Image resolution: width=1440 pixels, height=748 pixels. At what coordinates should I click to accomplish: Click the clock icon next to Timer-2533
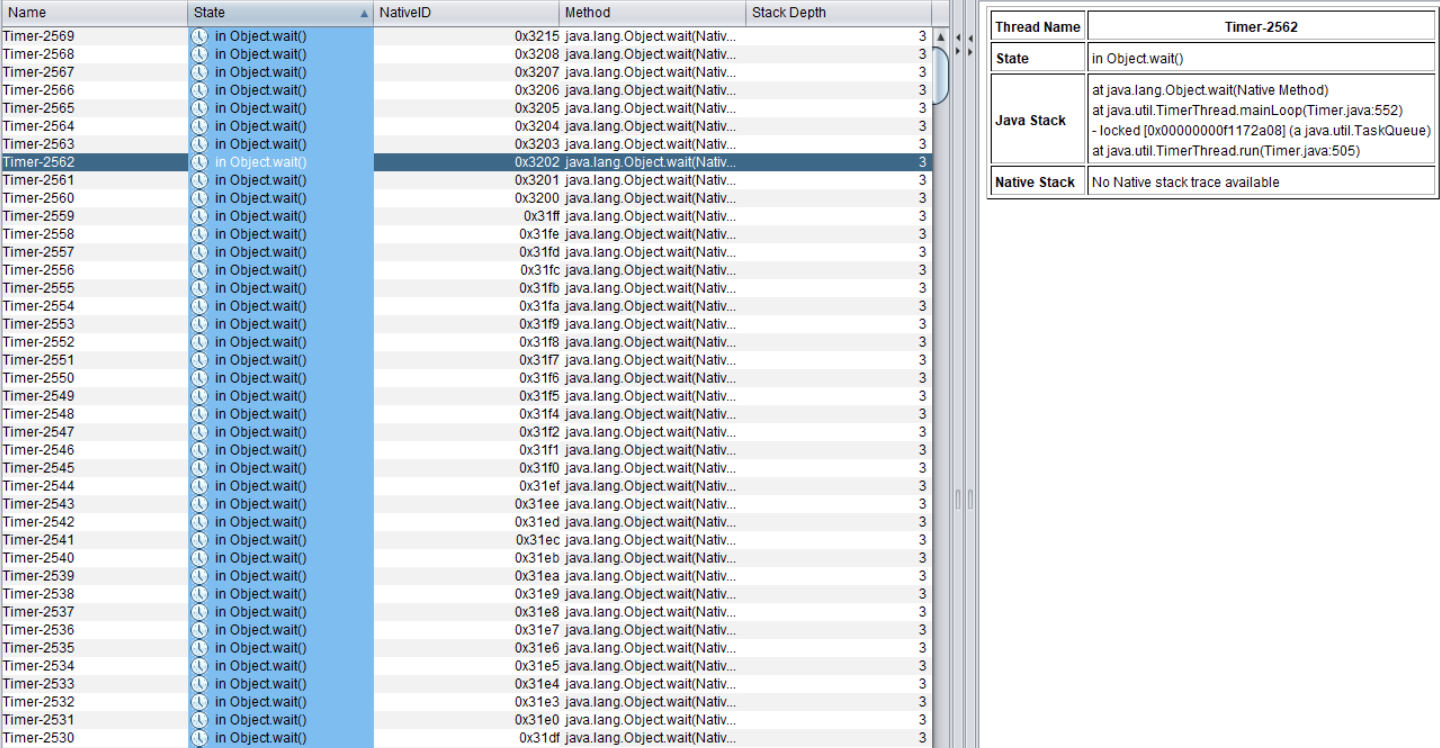[x=199, y=684]
